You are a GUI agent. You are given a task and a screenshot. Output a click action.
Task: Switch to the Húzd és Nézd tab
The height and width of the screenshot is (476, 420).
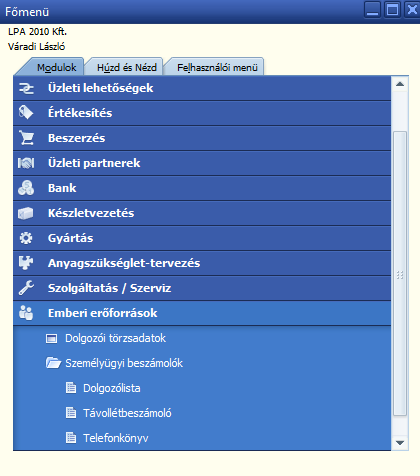pyautogui.click(x=127, y=68)
